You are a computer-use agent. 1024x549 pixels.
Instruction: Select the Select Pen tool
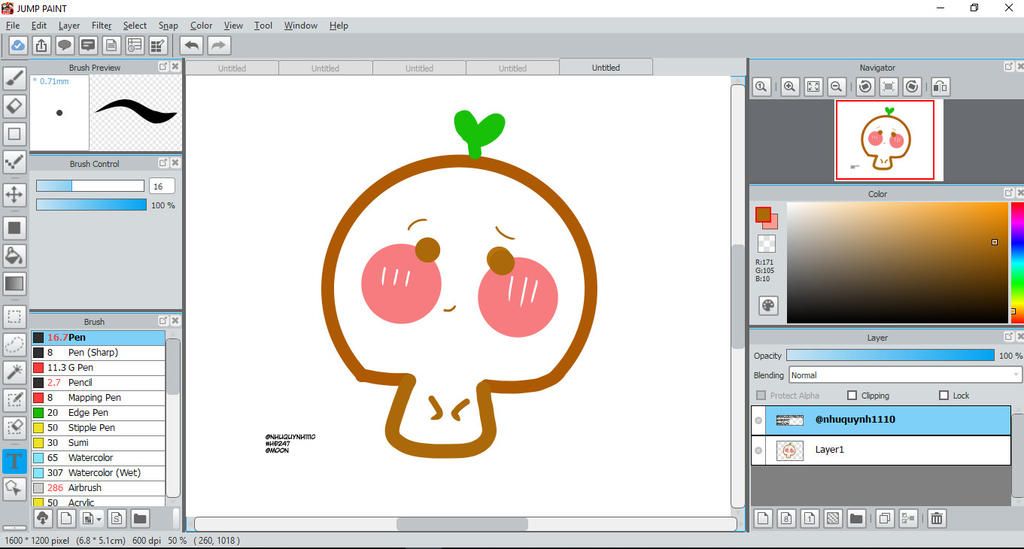coord(14,400)
